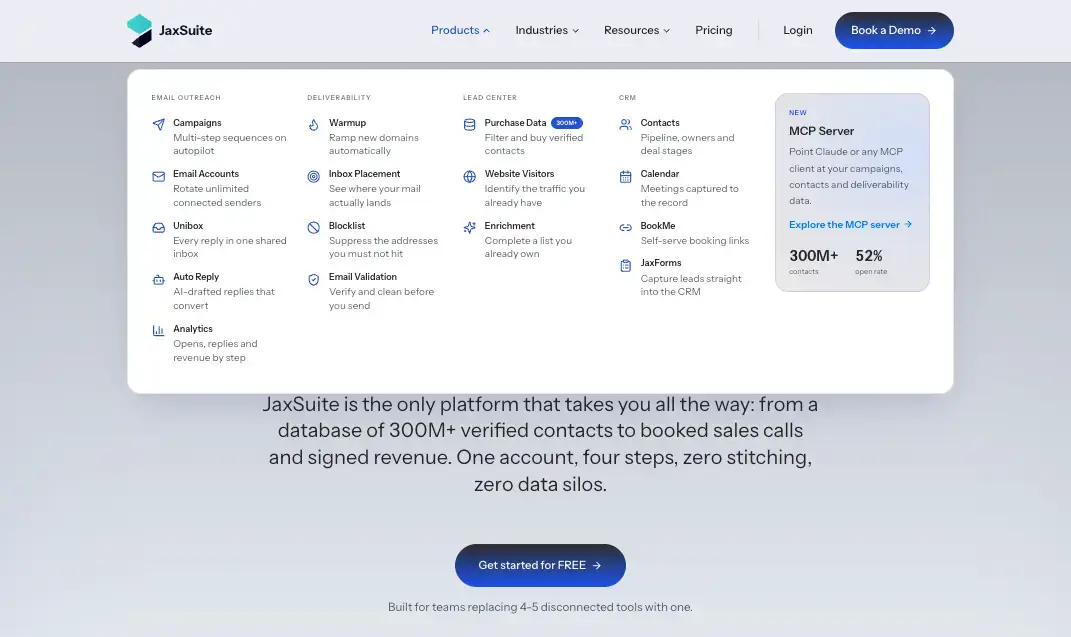
Task: Select the Email Accounts menu entry
Action: (220, 188)
